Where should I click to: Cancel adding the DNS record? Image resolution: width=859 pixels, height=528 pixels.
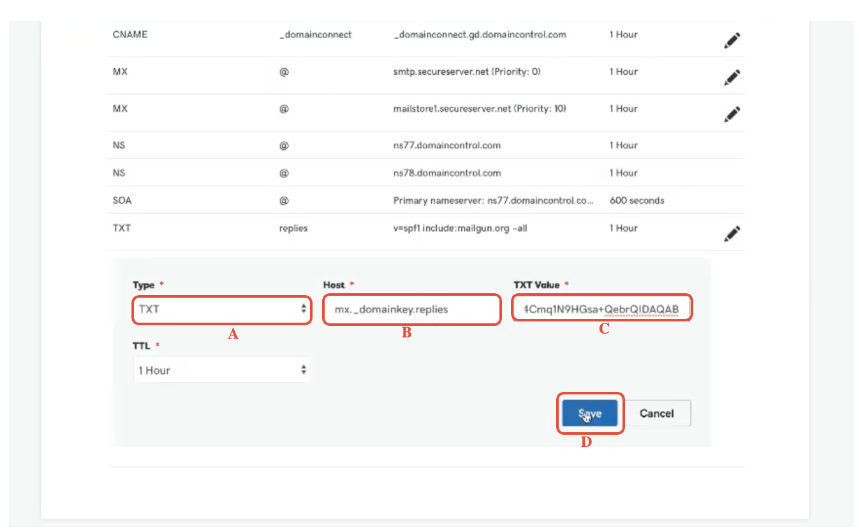pyautogui.click(x=656, y=413)
